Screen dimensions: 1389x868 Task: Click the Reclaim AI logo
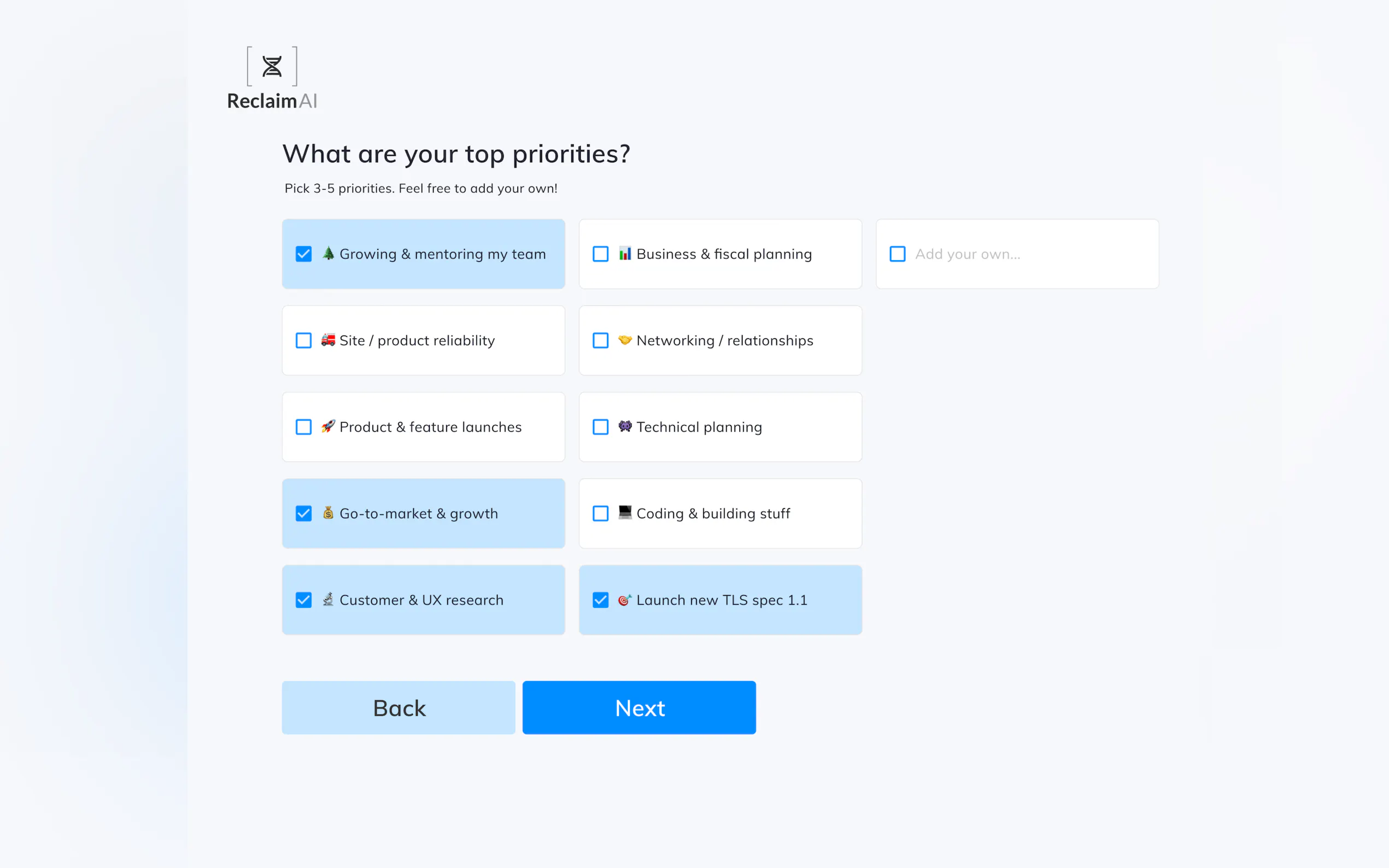pos(272,79)
